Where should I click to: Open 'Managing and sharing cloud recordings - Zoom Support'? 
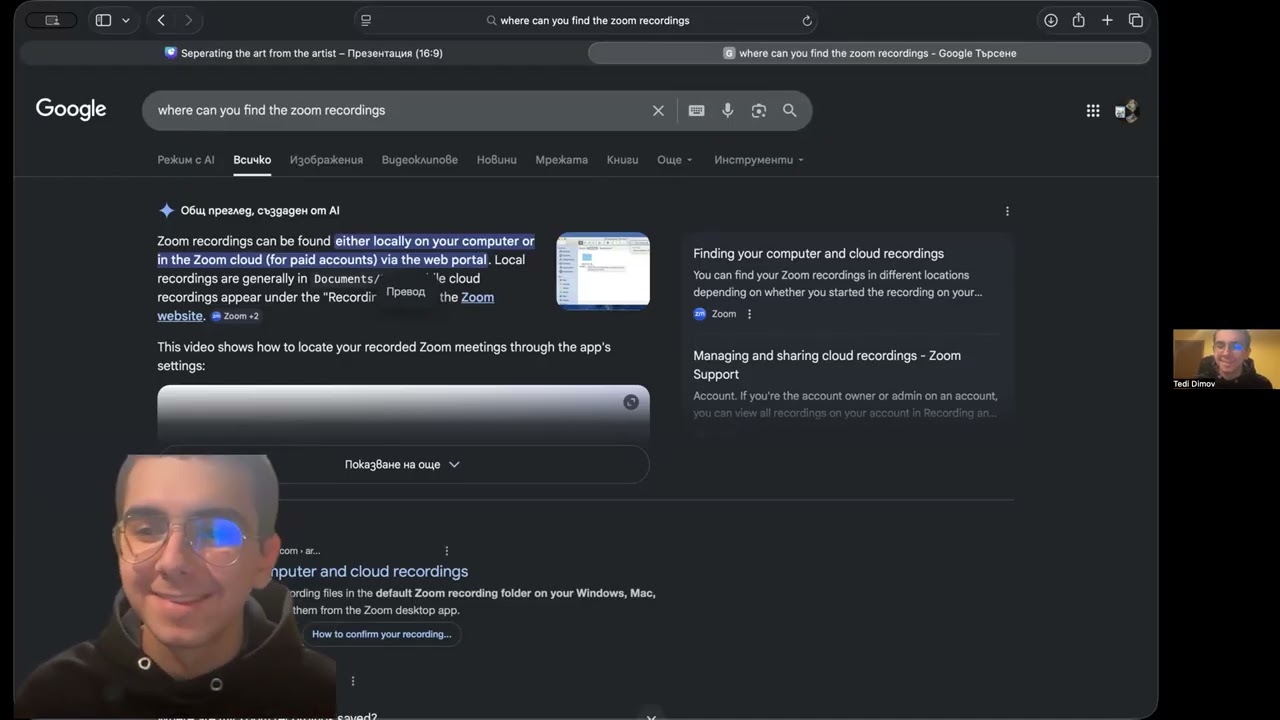coord(827,365)
